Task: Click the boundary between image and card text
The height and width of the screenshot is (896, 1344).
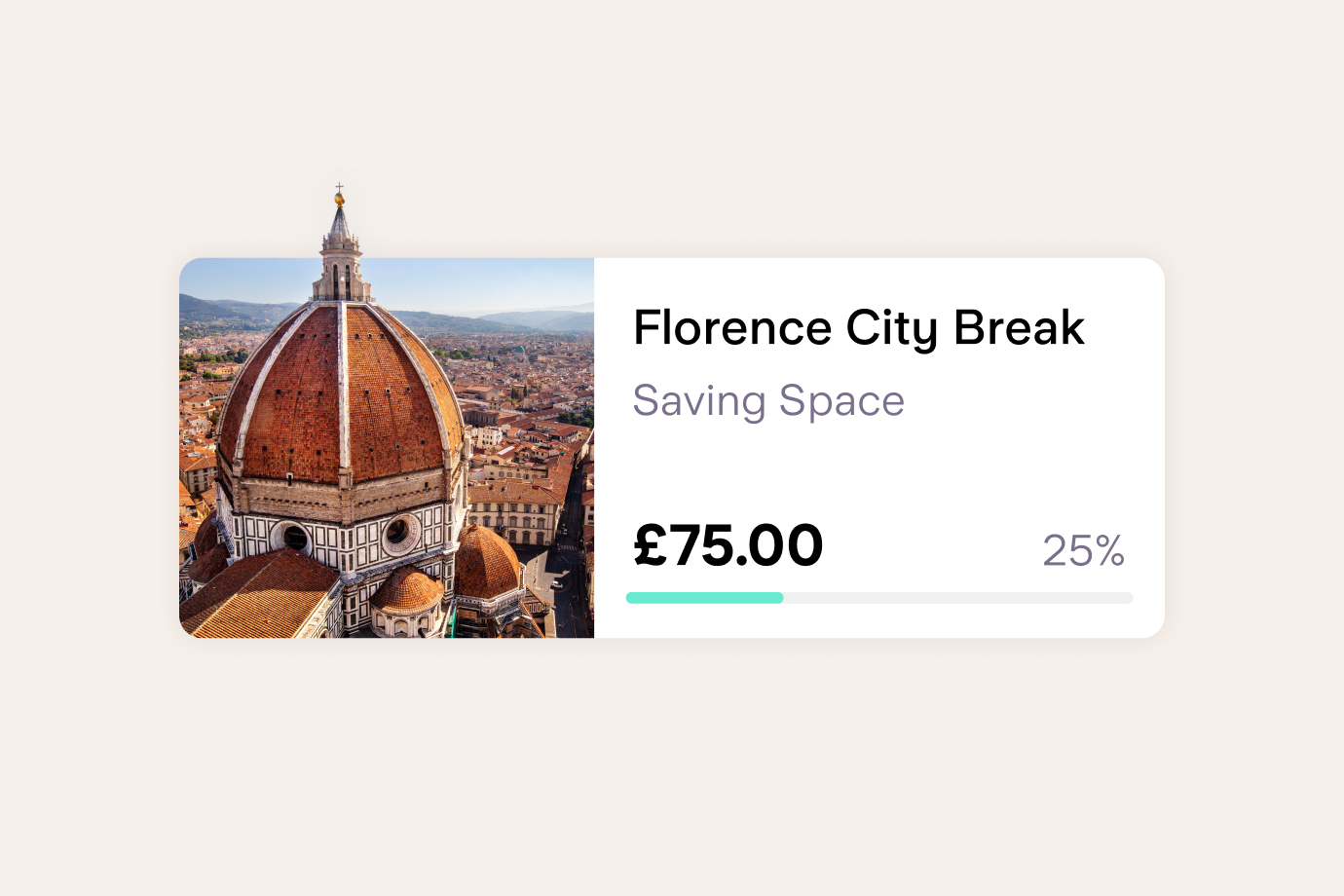Action: 594,448
